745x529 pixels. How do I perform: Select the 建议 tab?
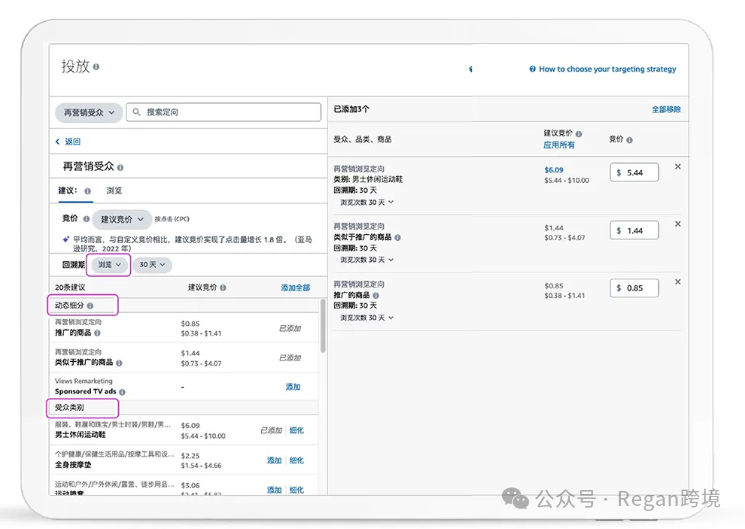[68, 190]
